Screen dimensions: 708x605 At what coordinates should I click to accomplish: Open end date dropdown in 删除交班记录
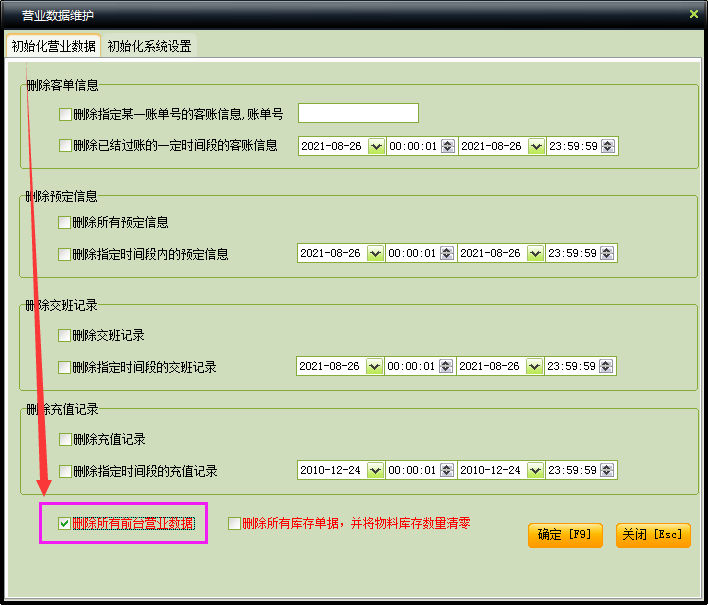(x=536, y=367)
